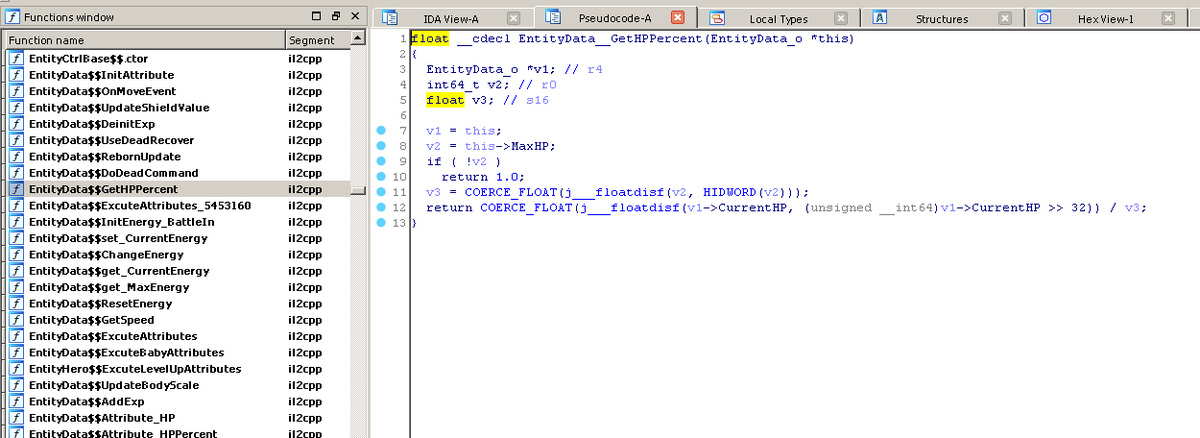Screen dimensions: 1200x438
Task: Float the Functions window panel
Action: [x=335, y=17]
